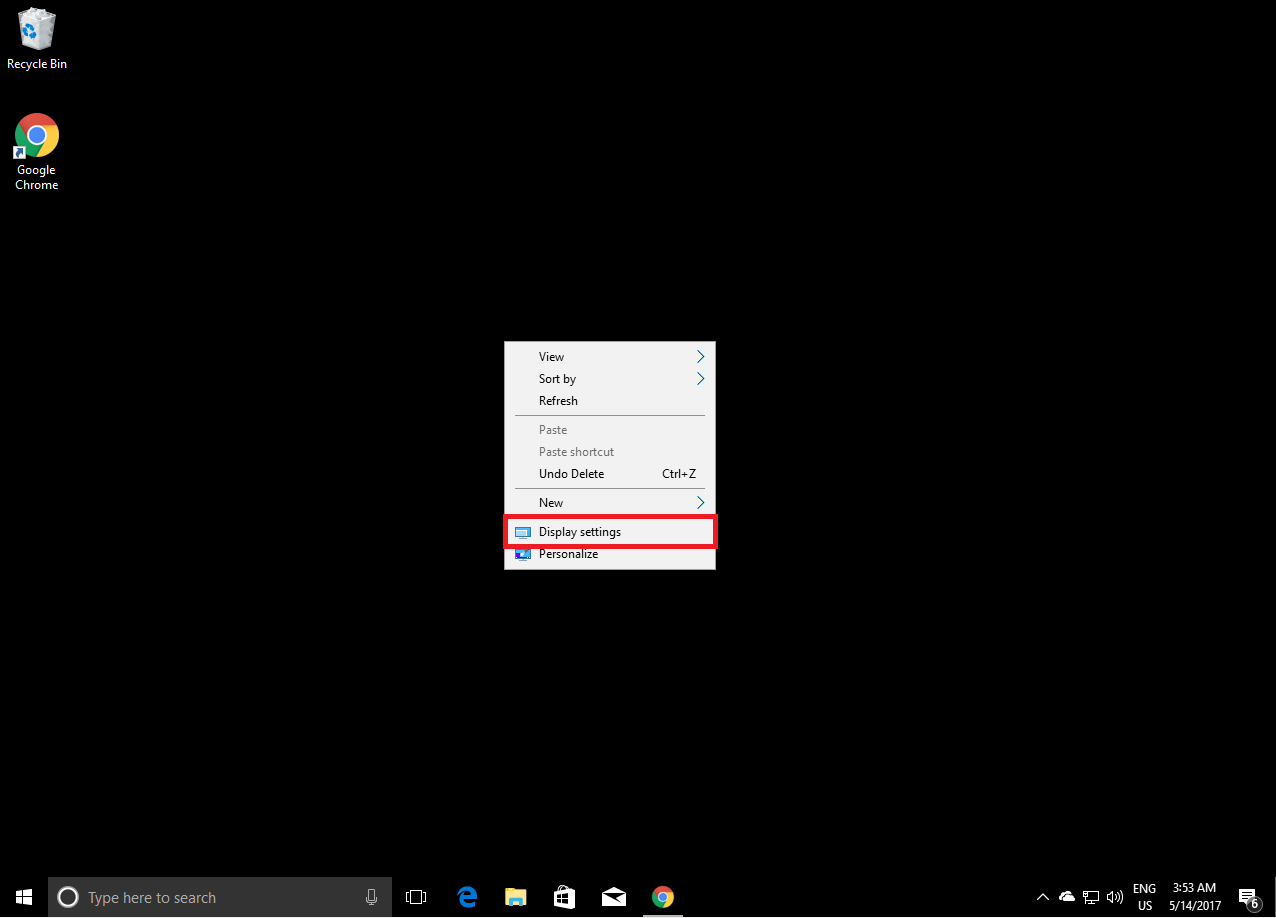Image resolution: width=1276 pixels, height=918 pixels.
Task: Switch to Chrome in the taskbar
Action: coord(662,897)
